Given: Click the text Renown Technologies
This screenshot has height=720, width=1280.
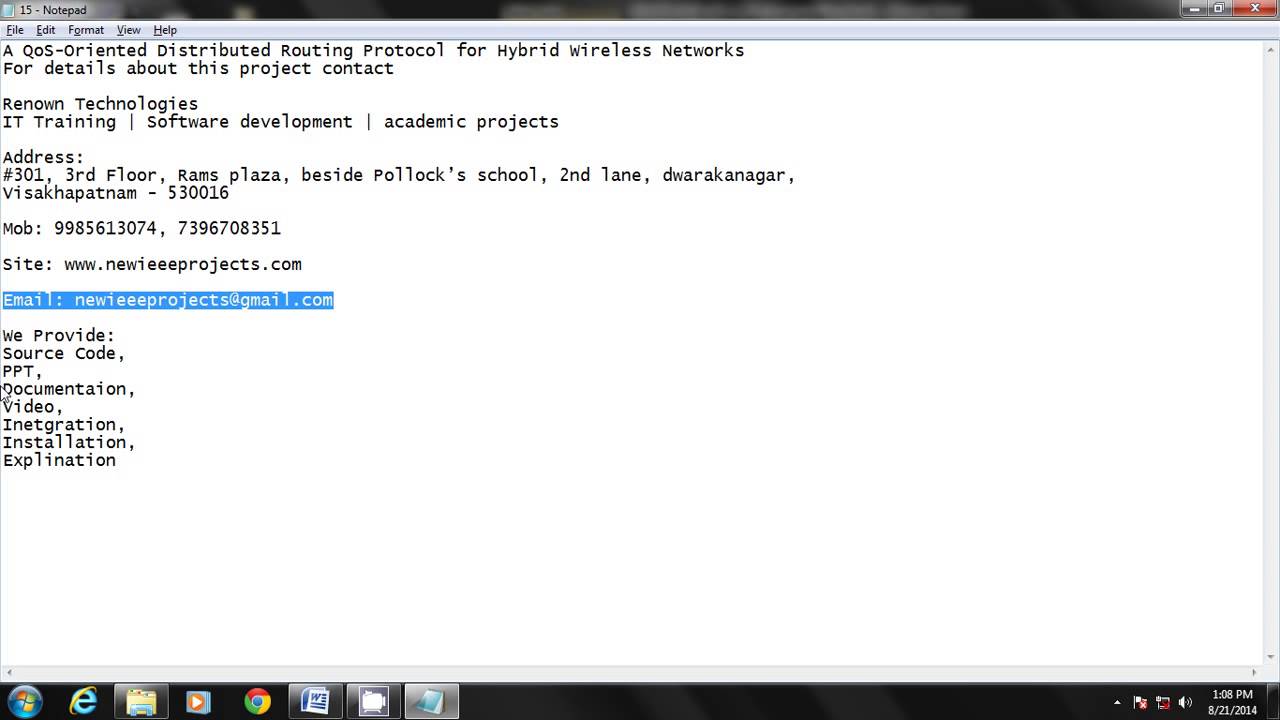Looking at the screenshot, I should click(x=100, y=104).
